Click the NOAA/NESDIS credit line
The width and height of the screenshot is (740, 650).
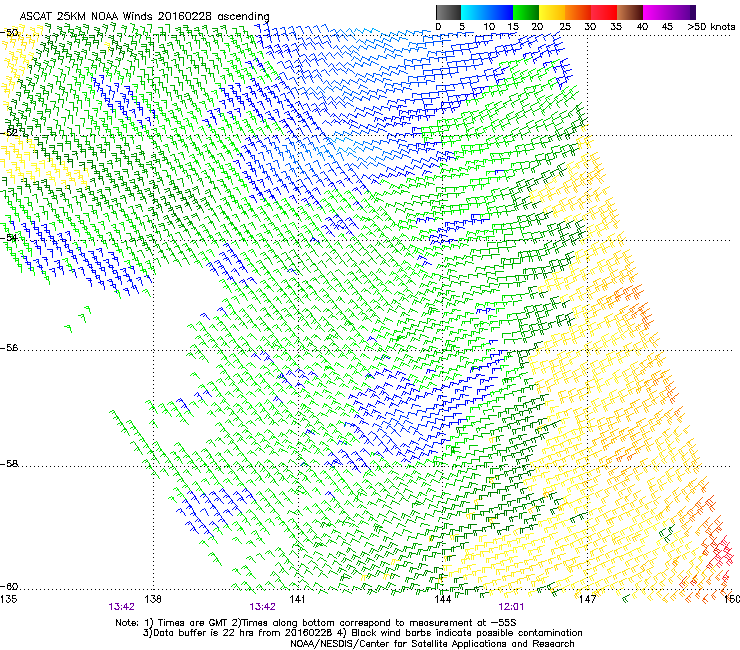click(432, 644)
